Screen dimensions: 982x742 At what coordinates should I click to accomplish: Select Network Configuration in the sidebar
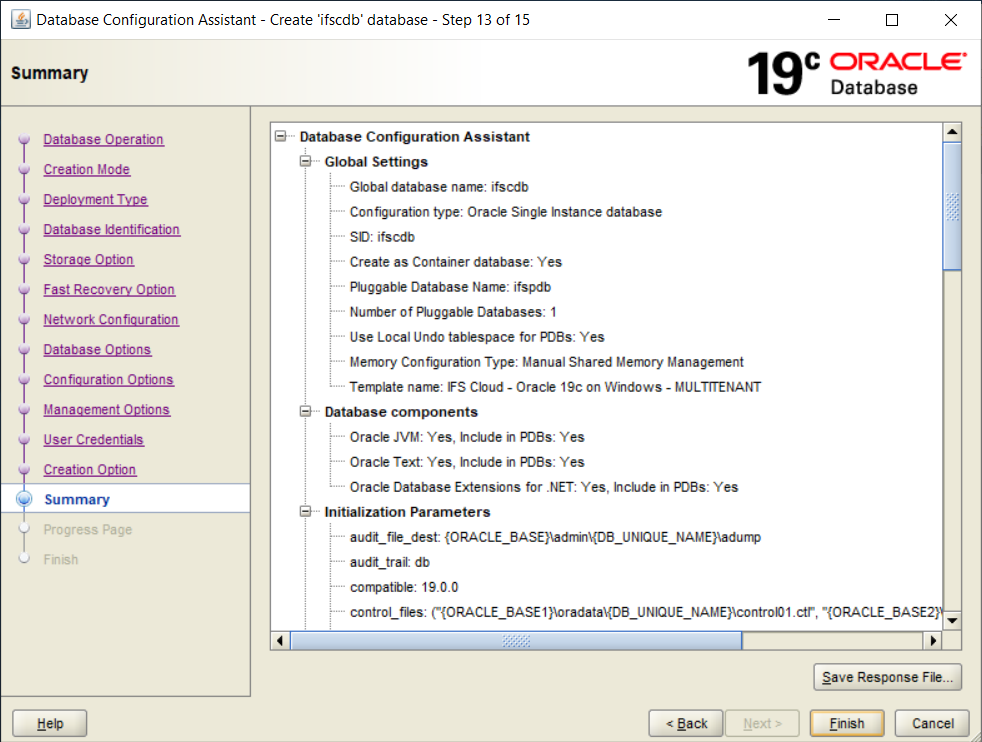click(x=110, y=320)
